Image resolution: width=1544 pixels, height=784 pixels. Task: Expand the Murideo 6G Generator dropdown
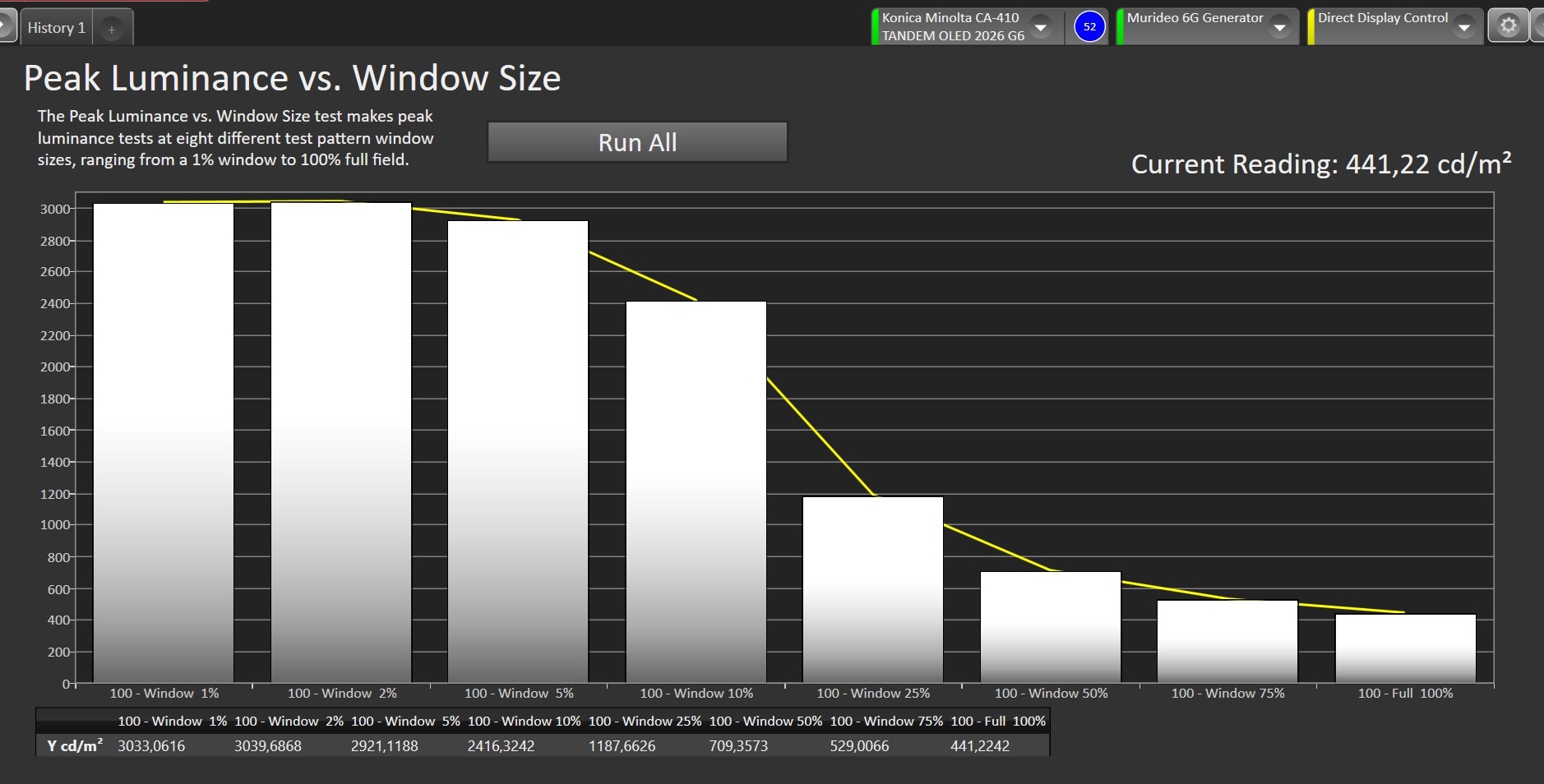(x=1279, y=28)
